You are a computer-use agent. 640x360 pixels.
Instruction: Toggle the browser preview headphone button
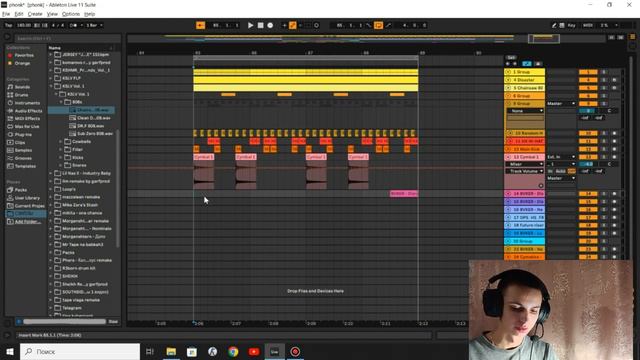(x=19, y=322)
